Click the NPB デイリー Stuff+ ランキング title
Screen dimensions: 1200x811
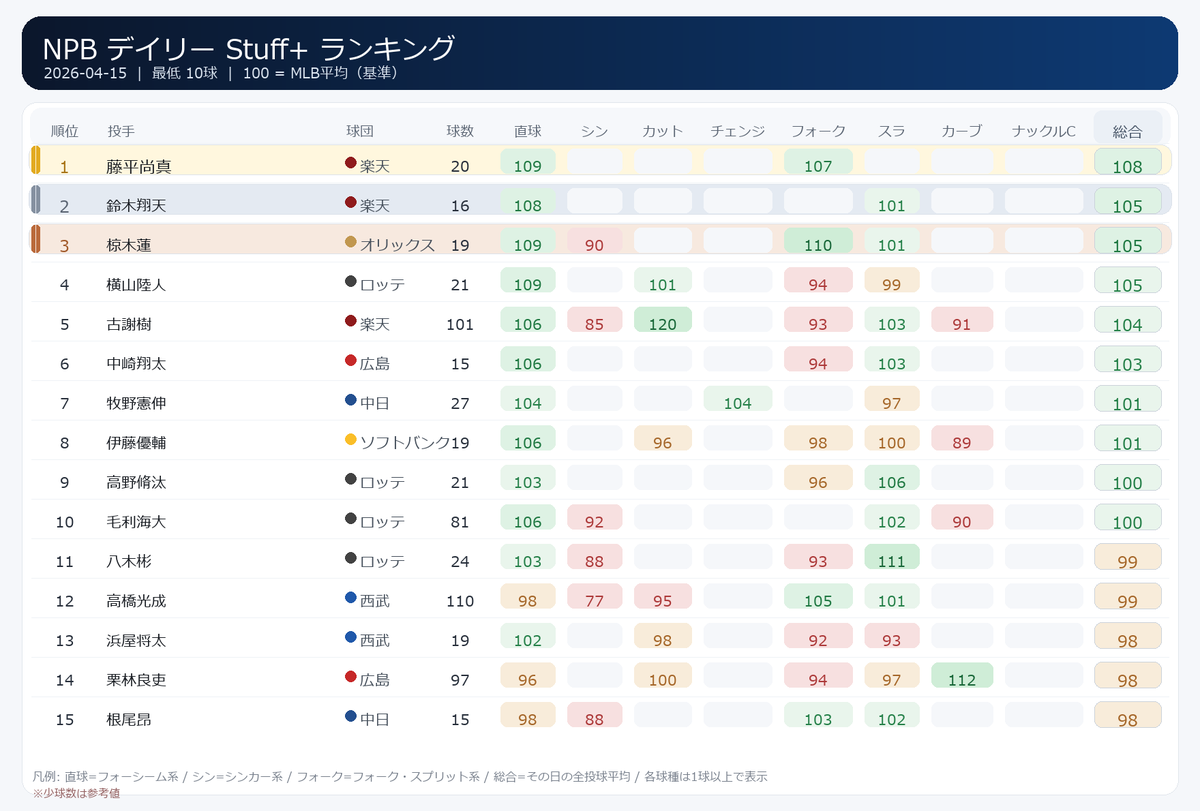(x=249, y=48)
